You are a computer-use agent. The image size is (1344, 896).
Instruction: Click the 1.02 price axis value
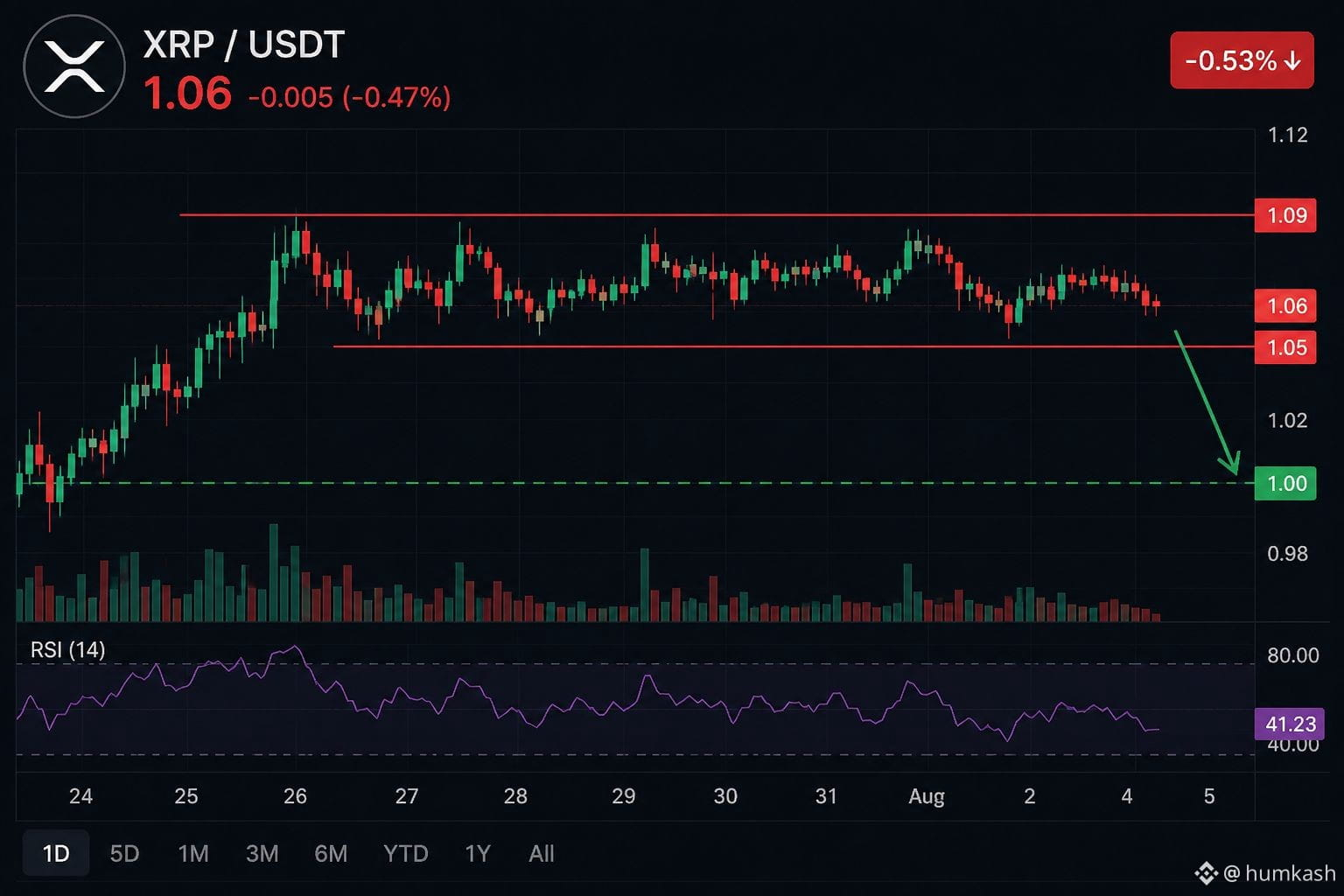pyautogui.click(x=1287, y=420)
